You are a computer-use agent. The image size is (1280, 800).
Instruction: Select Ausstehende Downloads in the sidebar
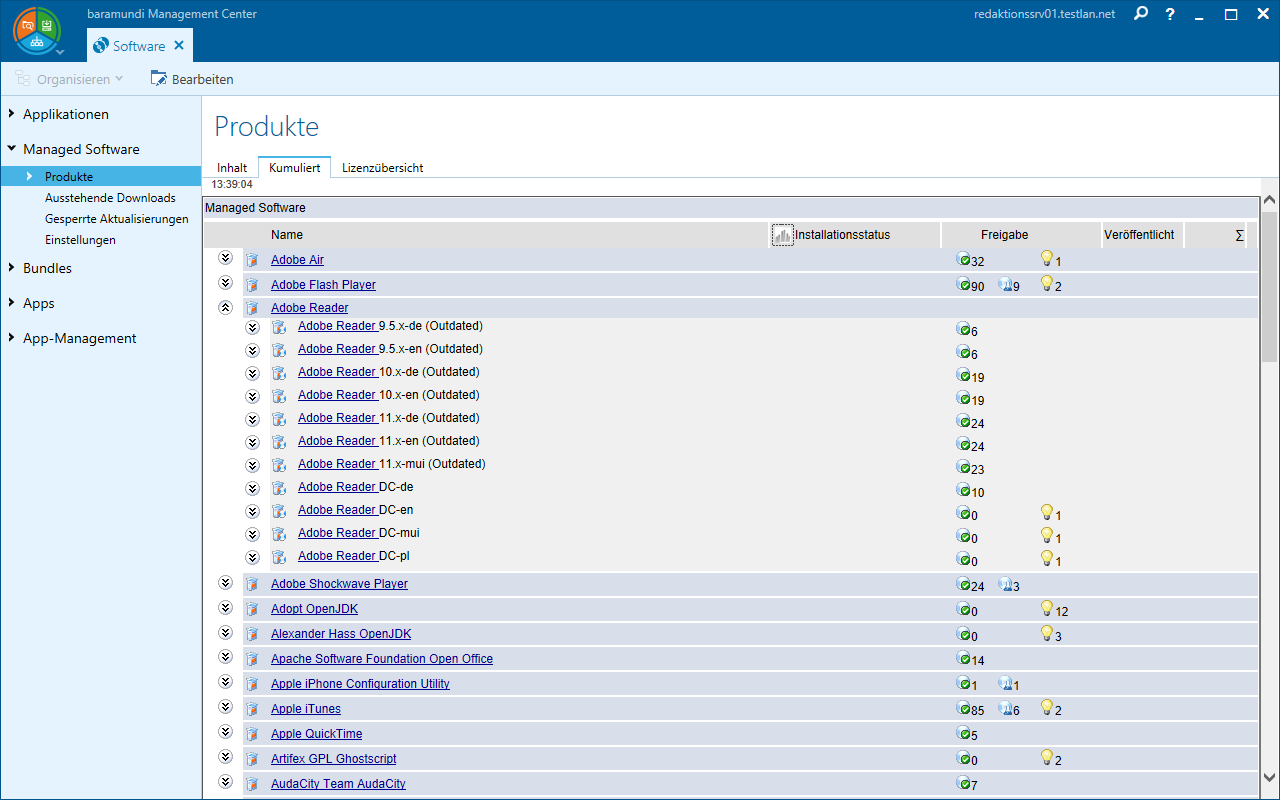[x=110, y=198]
